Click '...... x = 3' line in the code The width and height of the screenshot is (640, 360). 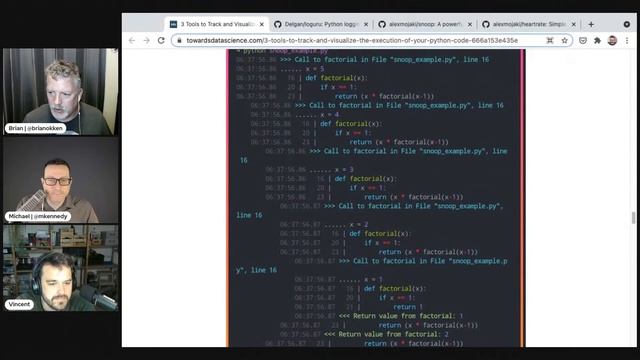[x=331, y=169]
